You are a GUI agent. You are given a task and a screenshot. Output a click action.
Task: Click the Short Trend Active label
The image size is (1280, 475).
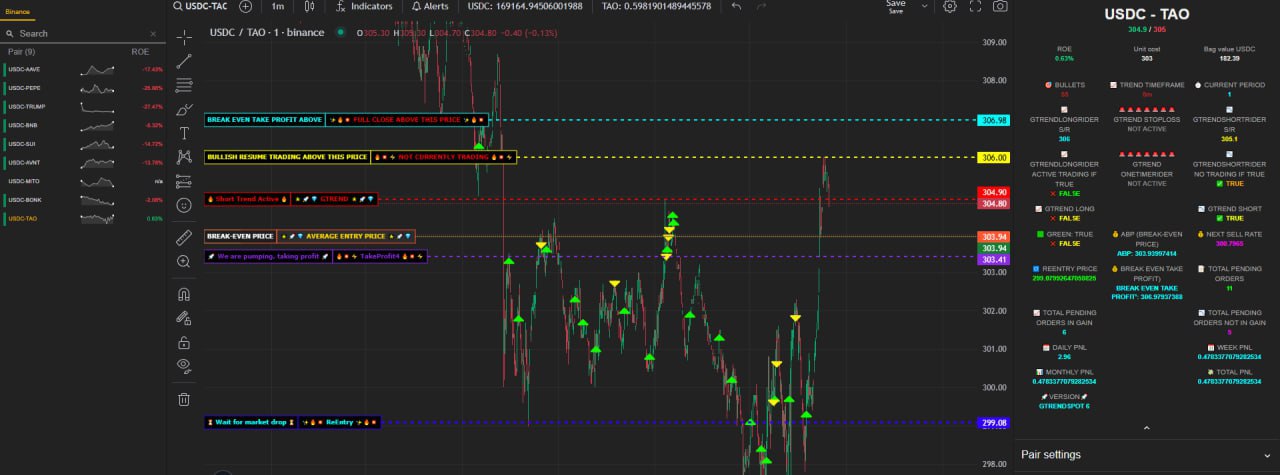point(247,199)
